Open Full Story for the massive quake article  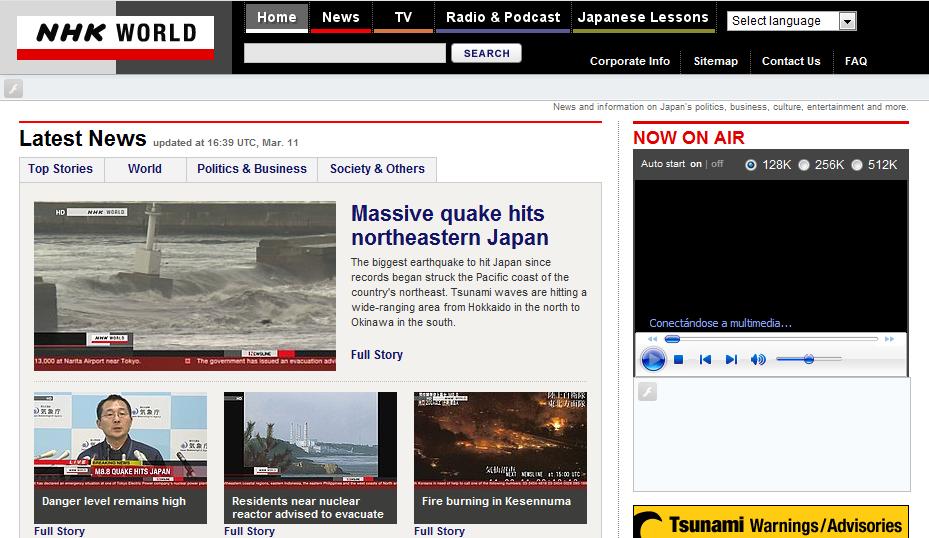(377, 355)
